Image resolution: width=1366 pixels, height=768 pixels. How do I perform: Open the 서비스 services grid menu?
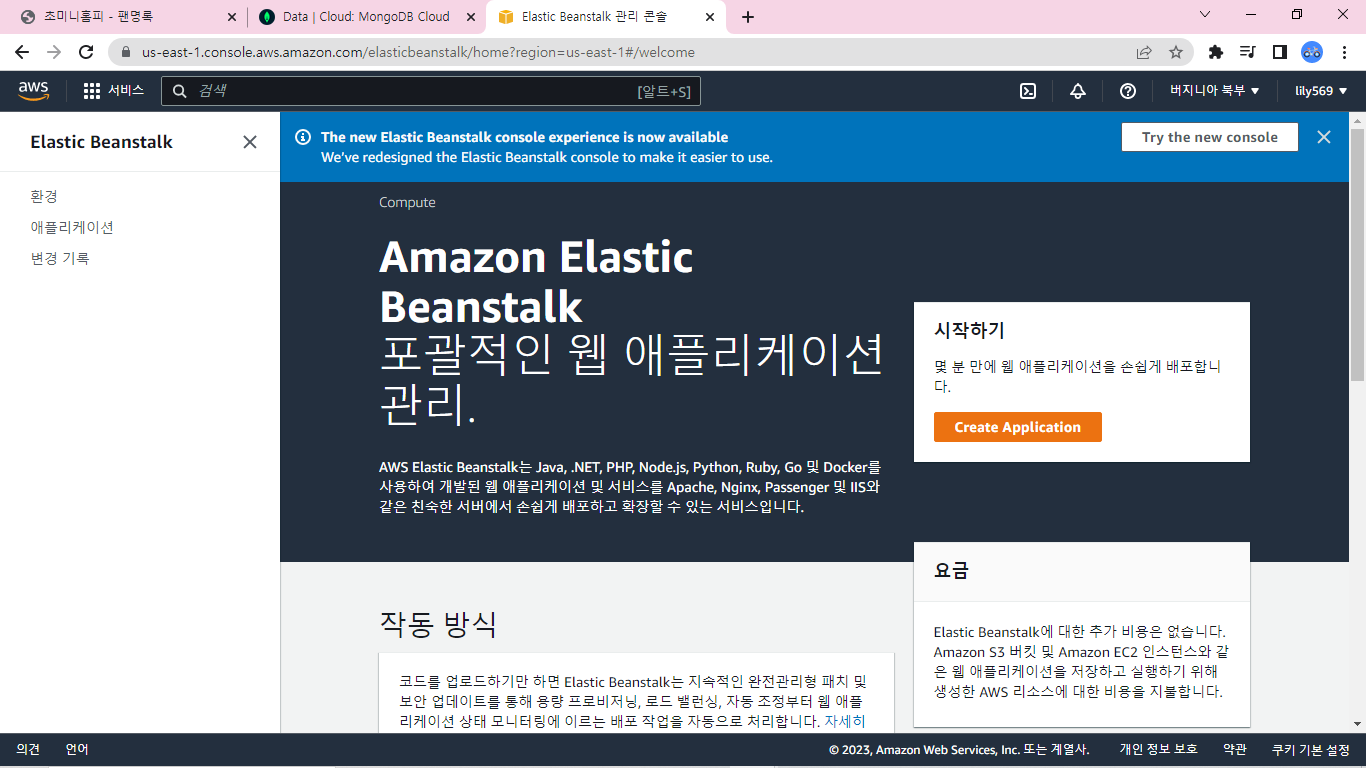coord(114,91)
